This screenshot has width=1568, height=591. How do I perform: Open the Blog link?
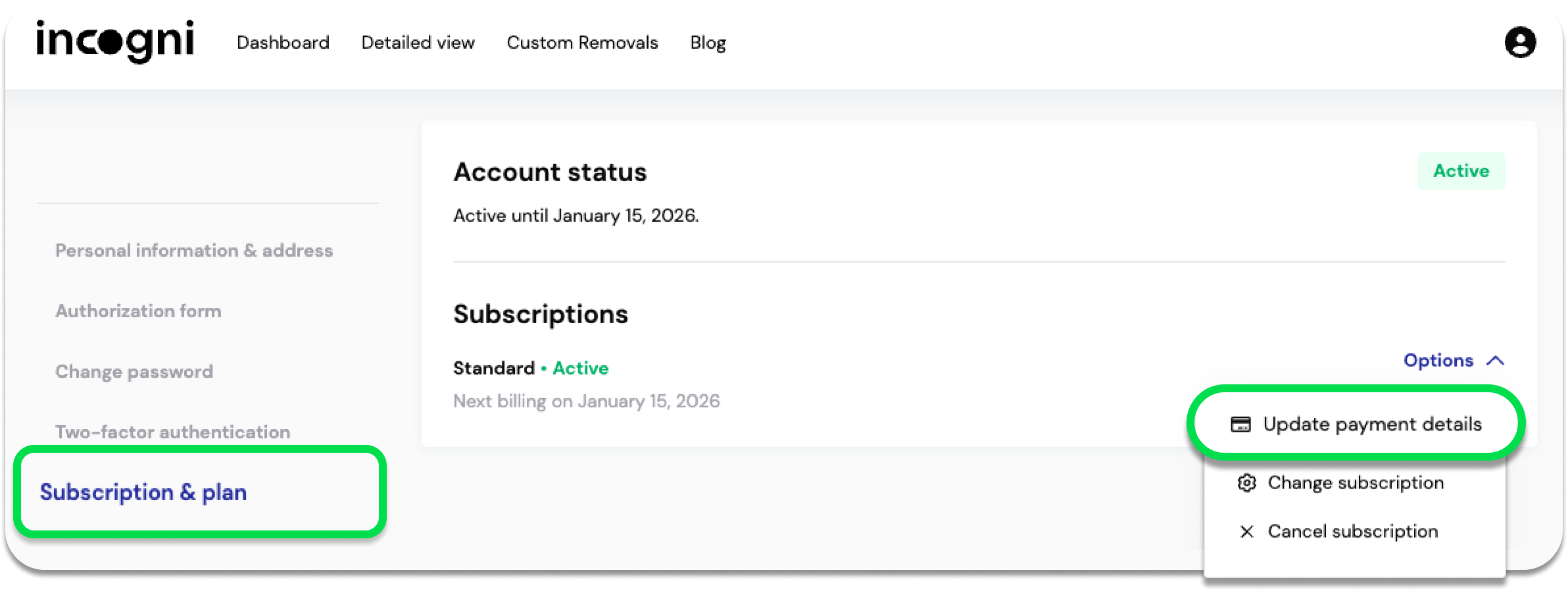pyautogui.click(x=708, y=43)
